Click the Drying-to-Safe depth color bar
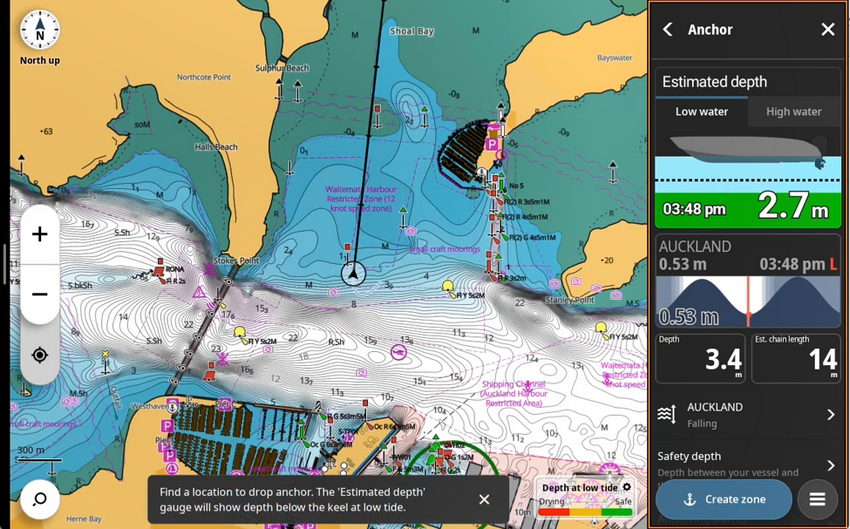This screenshot has width=850, height=529. tap(585, 511)
